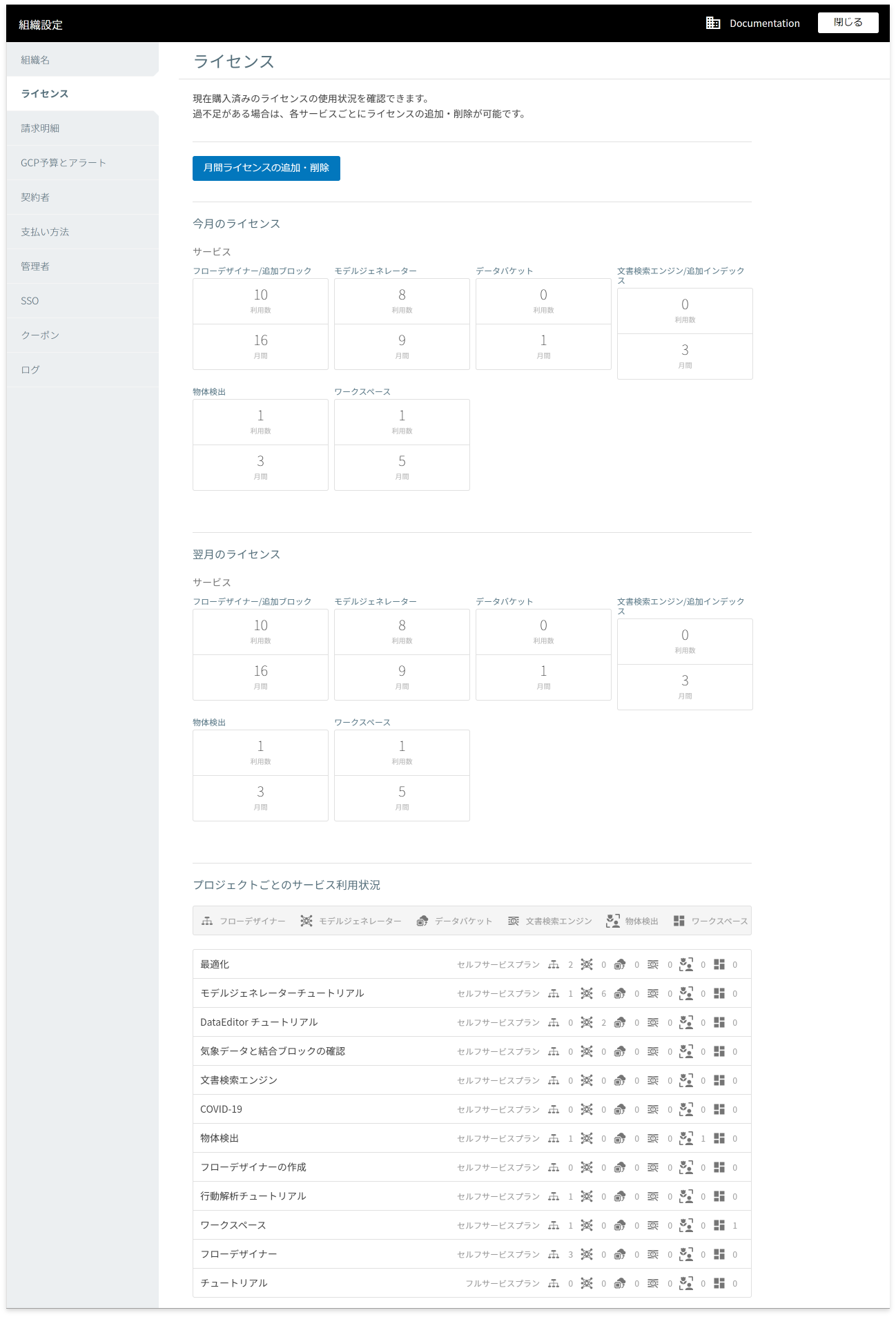Click model generator icon in DataEditor チュートリアル row
This screenshot has width=896, height=1317.
point(587,1022)
